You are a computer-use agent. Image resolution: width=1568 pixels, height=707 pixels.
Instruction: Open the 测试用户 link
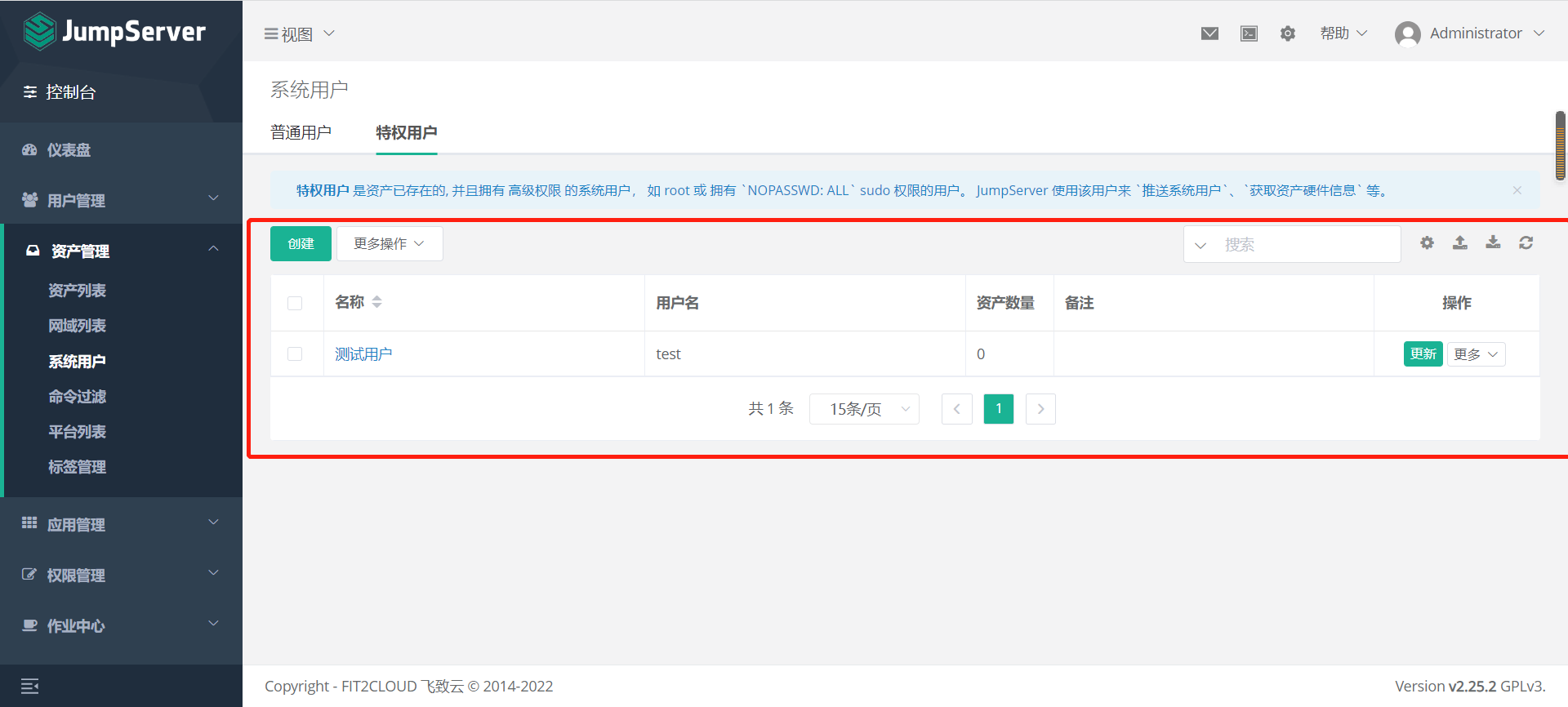[x=363, y=354]
